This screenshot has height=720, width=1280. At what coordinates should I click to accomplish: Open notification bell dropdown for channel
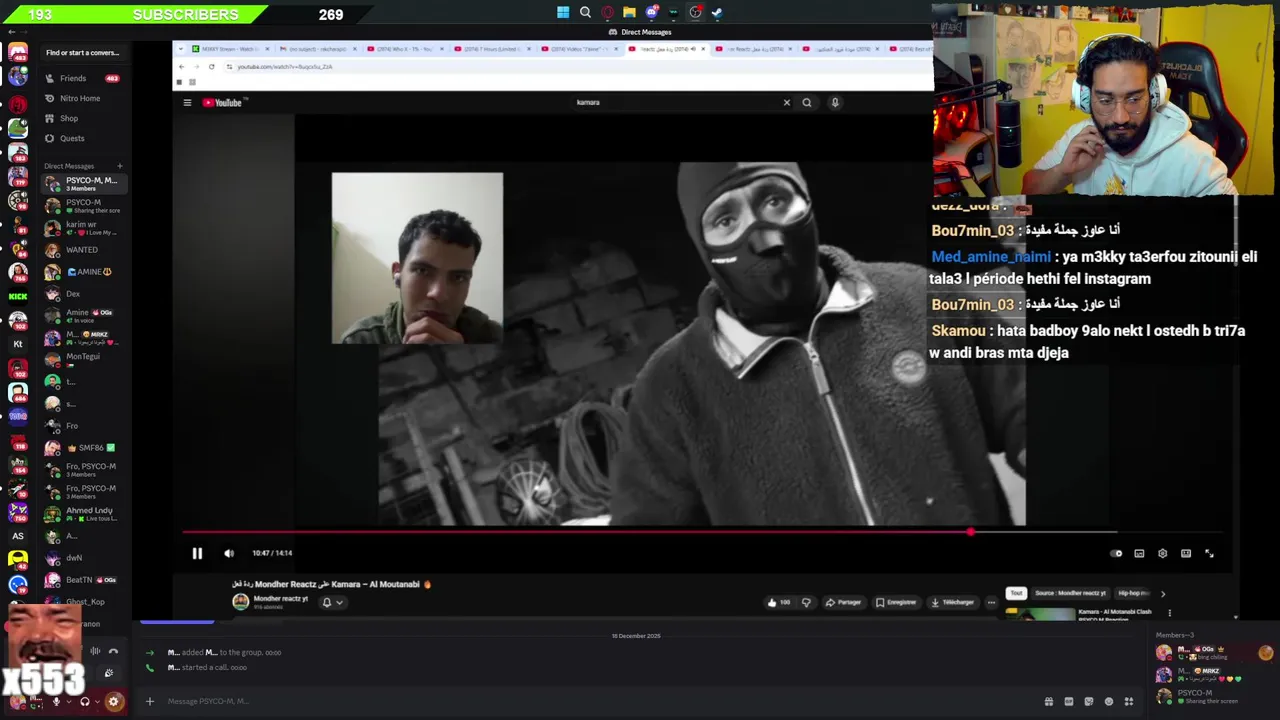click(x=332, y=602)
